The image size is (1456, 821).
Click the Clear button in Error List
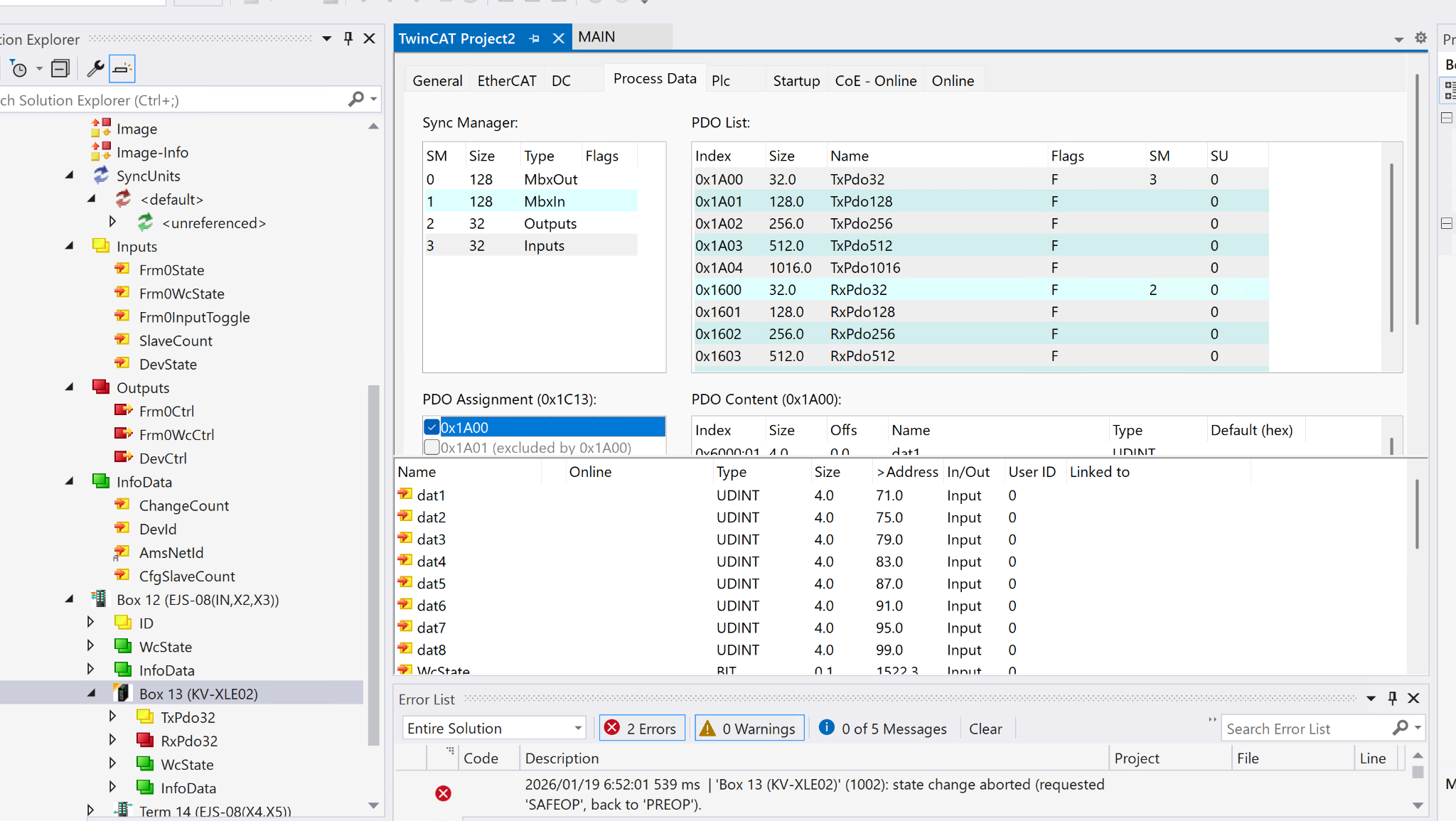click(985, 729)
